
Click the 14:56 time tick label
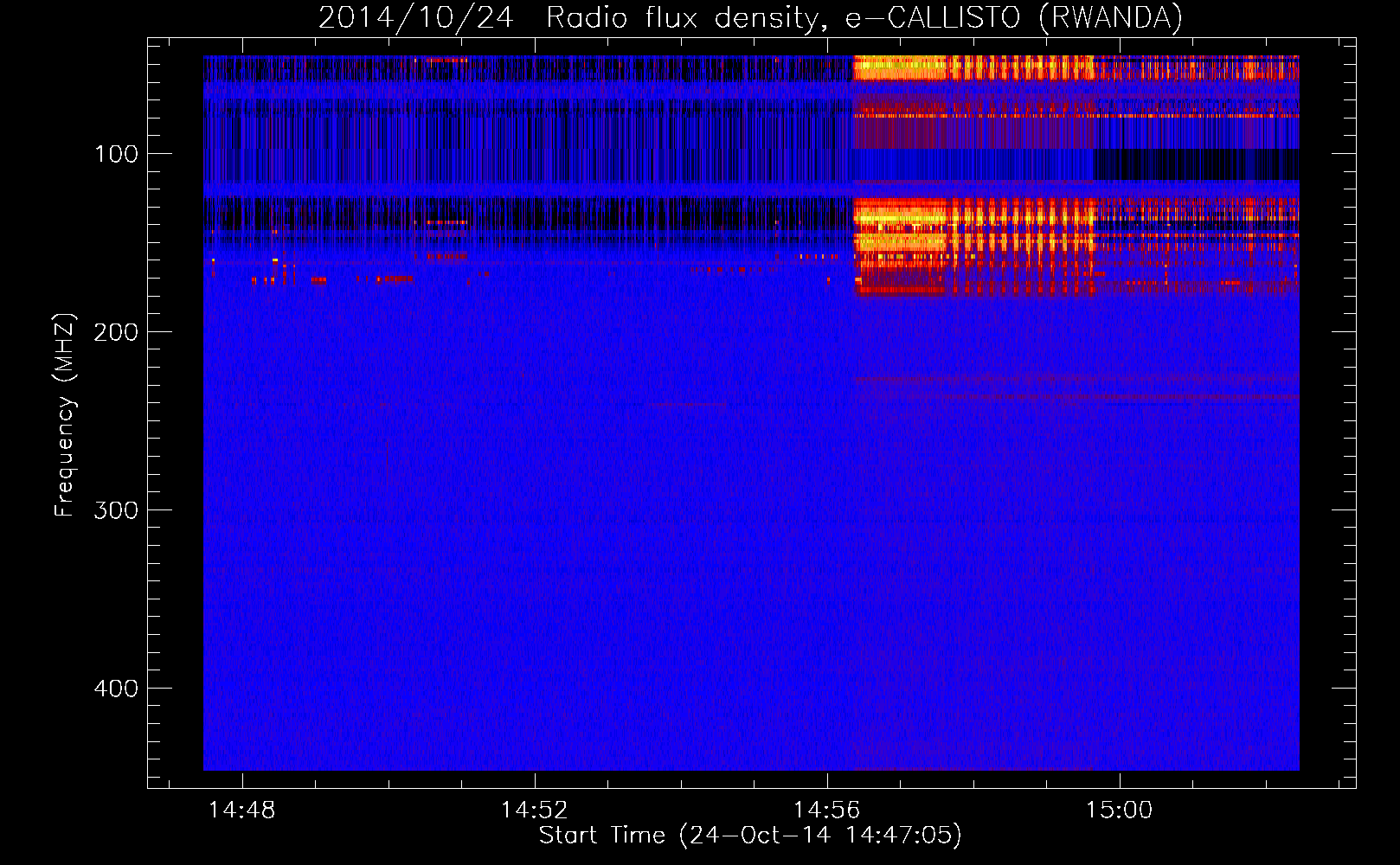point(827,811)
